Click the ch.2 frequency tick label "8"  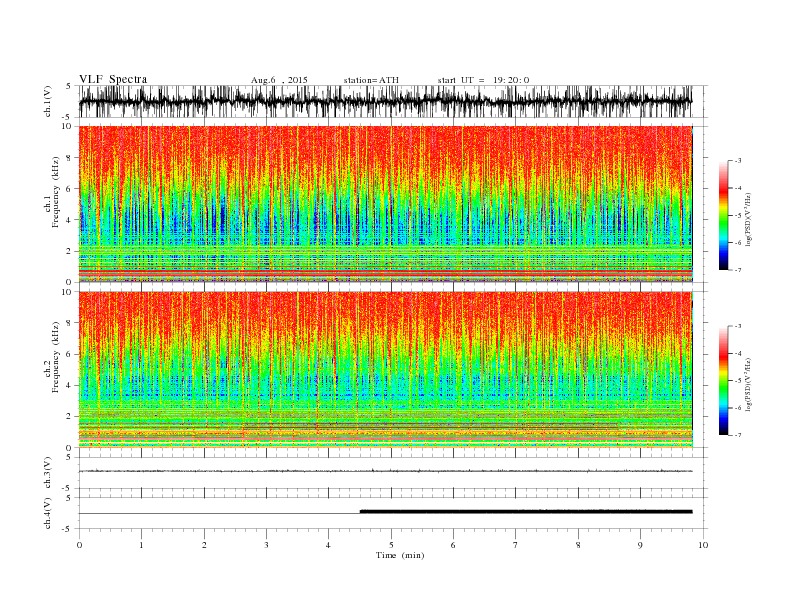pyautogui.click(x=70, y=323)
